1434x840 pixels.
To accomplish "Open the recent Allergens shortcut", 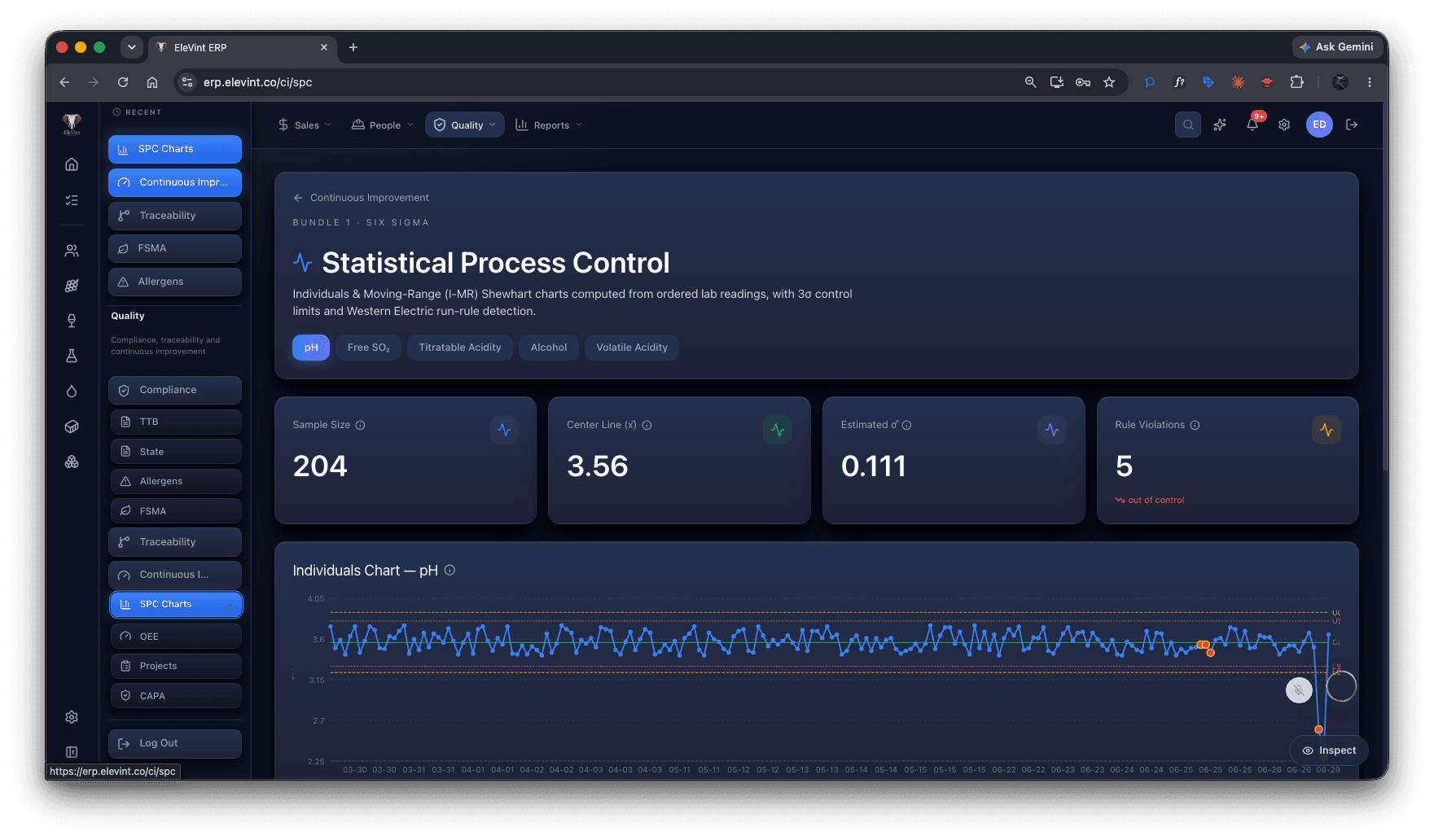I will (x=175, y=282).
